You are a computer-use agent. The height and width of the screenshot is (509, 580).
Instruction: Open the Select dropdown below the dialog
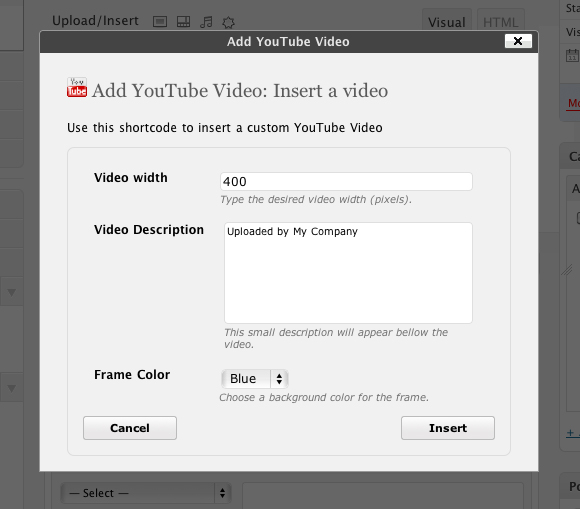146,493
